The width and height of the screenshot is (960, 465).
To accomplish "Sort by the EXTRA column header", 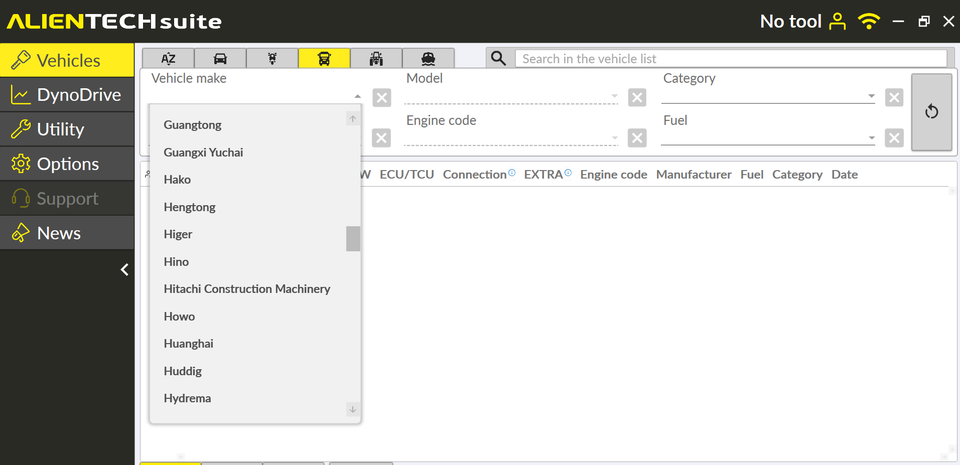I will click(x=543, y=174).
